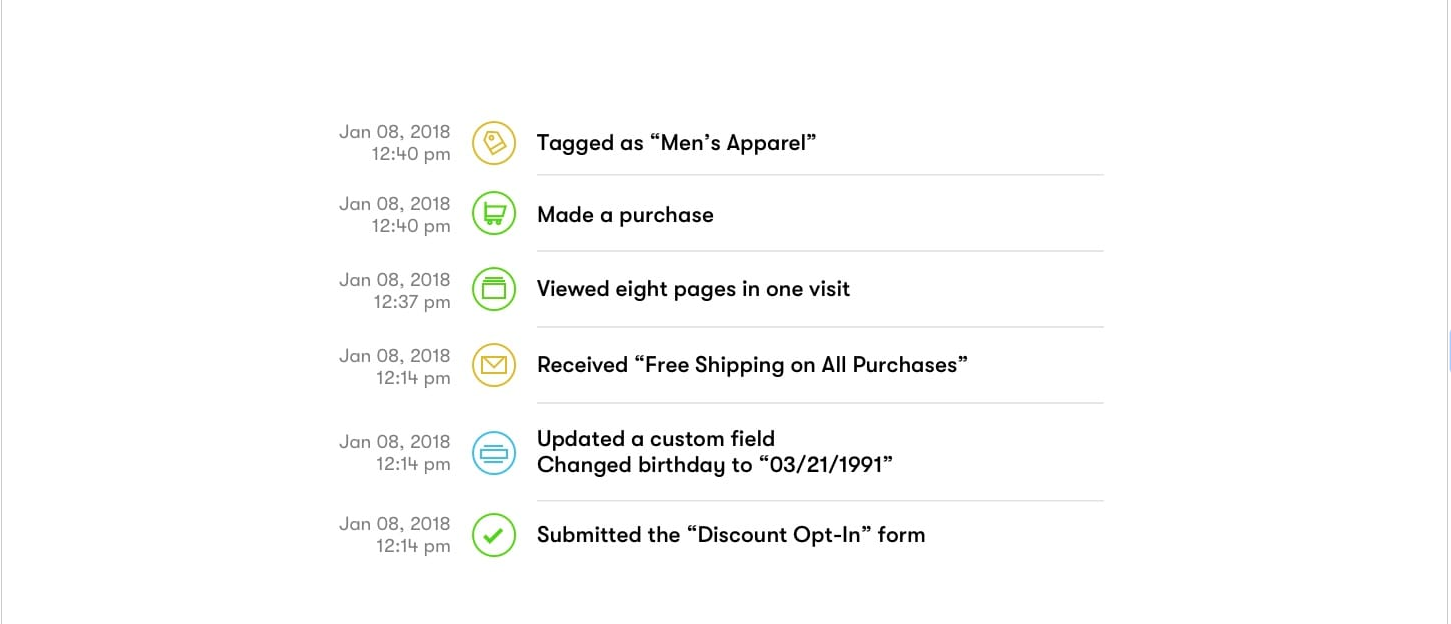Open Received "Free Shipping on All Purchases" entry
The image size is (1451, 624).
point(752,365)
